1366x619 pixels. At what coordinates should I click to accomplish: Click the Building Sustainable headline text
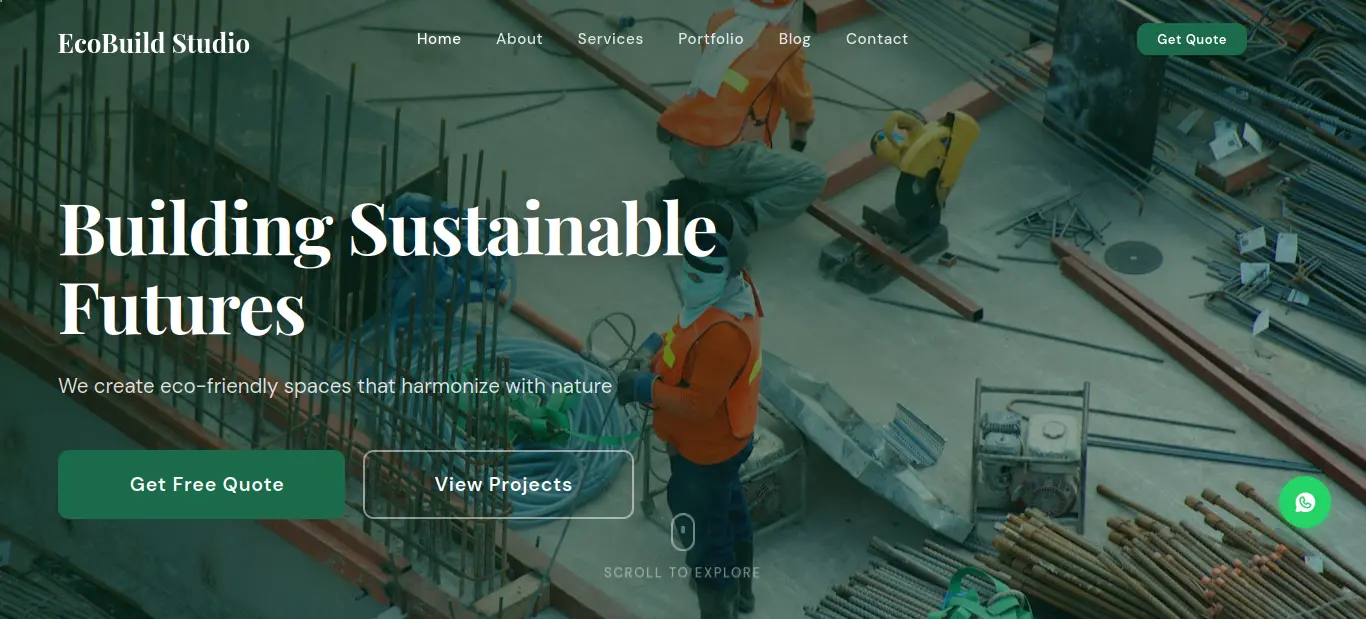pos(388,228)
